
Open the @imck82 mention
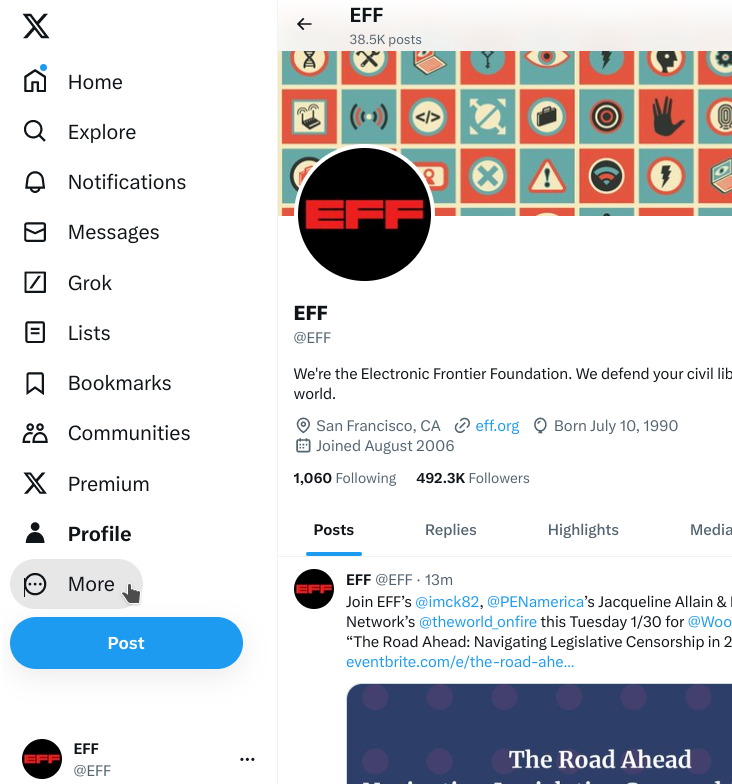[446, 602]
